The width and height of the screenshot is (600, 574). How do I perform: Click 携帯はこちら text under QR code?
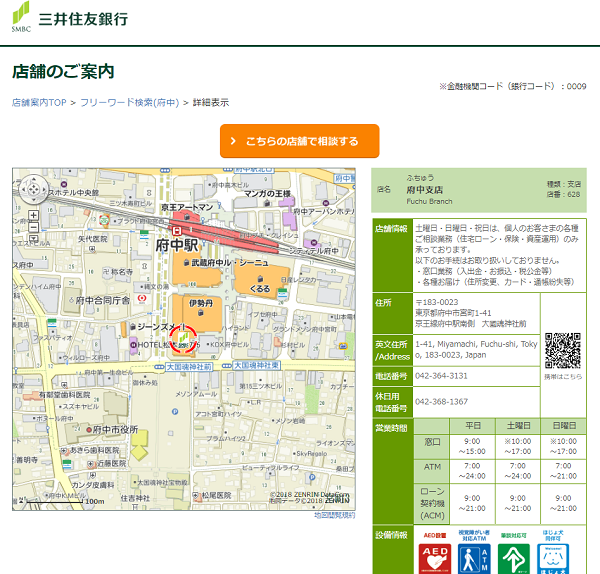tap(563, 377)
